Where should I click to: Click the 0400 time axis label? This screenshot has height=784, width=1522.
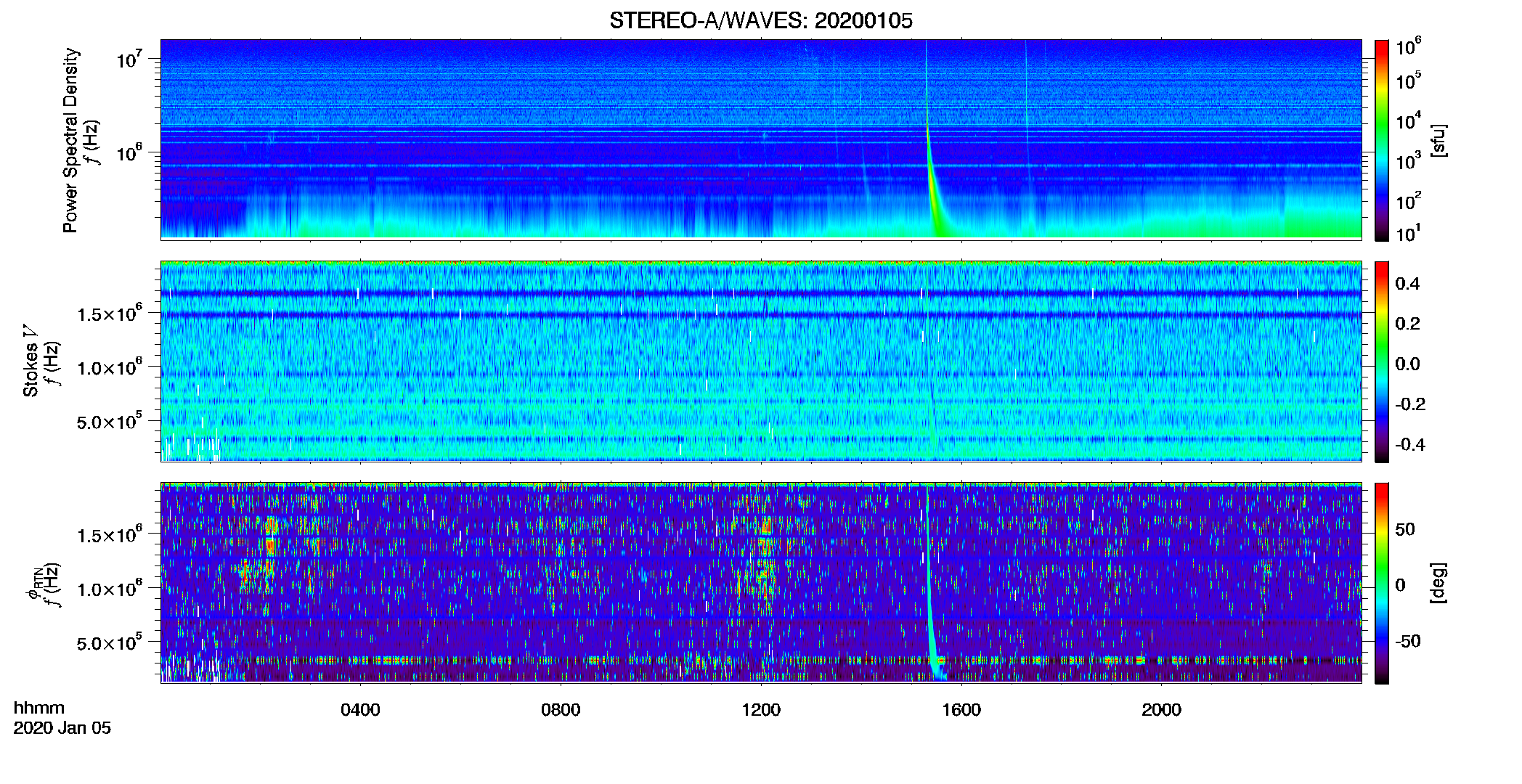point(360,710)
